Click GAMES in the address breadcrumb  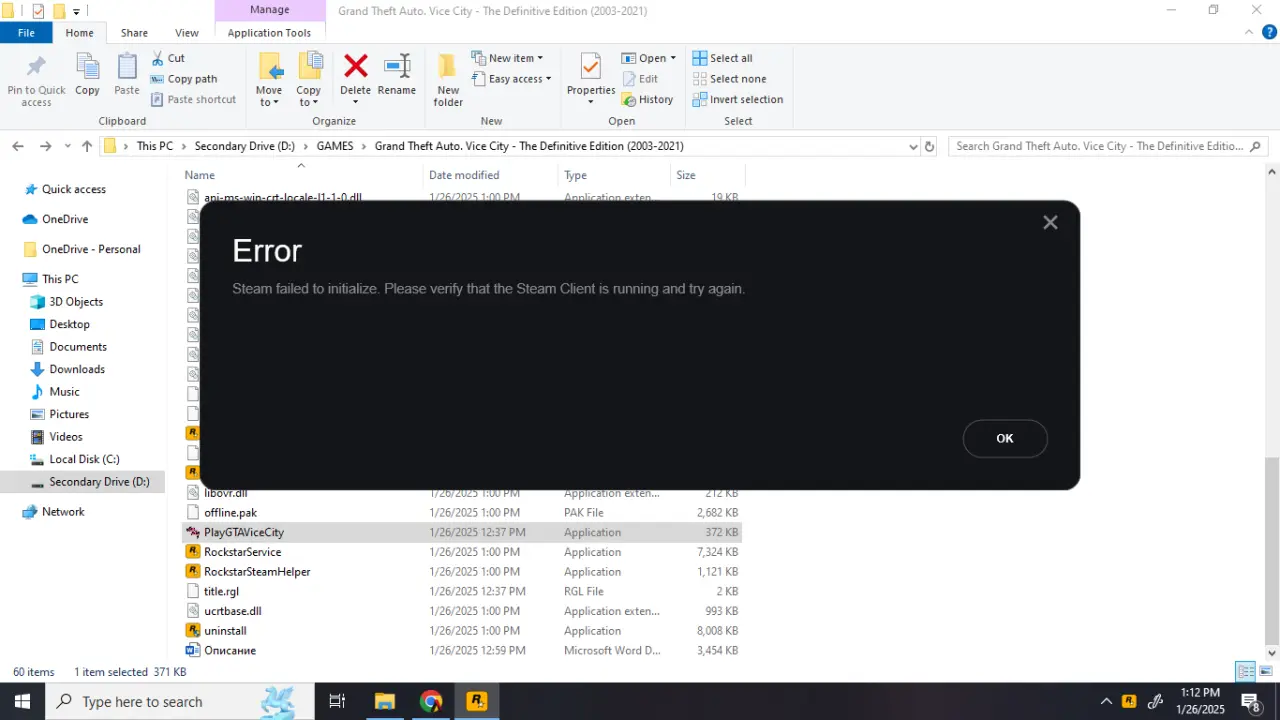click(335, 146)
